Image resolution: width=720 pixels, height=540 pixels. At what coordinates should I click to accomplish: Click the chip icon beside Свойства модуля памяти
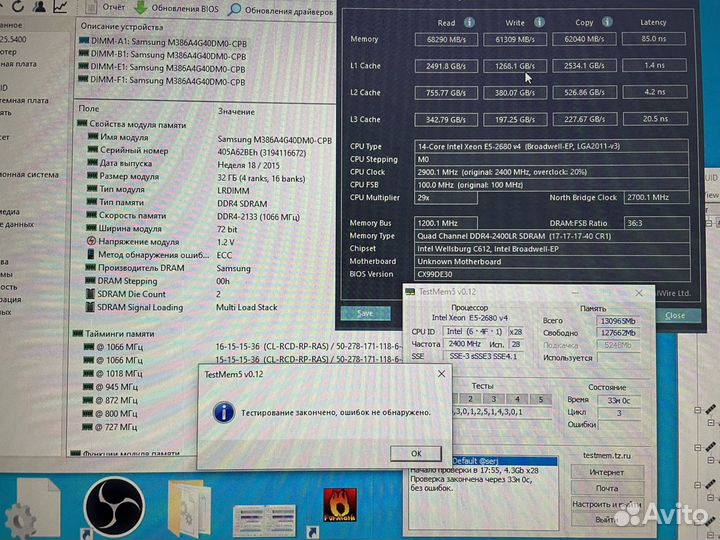(x=82, y=123)
